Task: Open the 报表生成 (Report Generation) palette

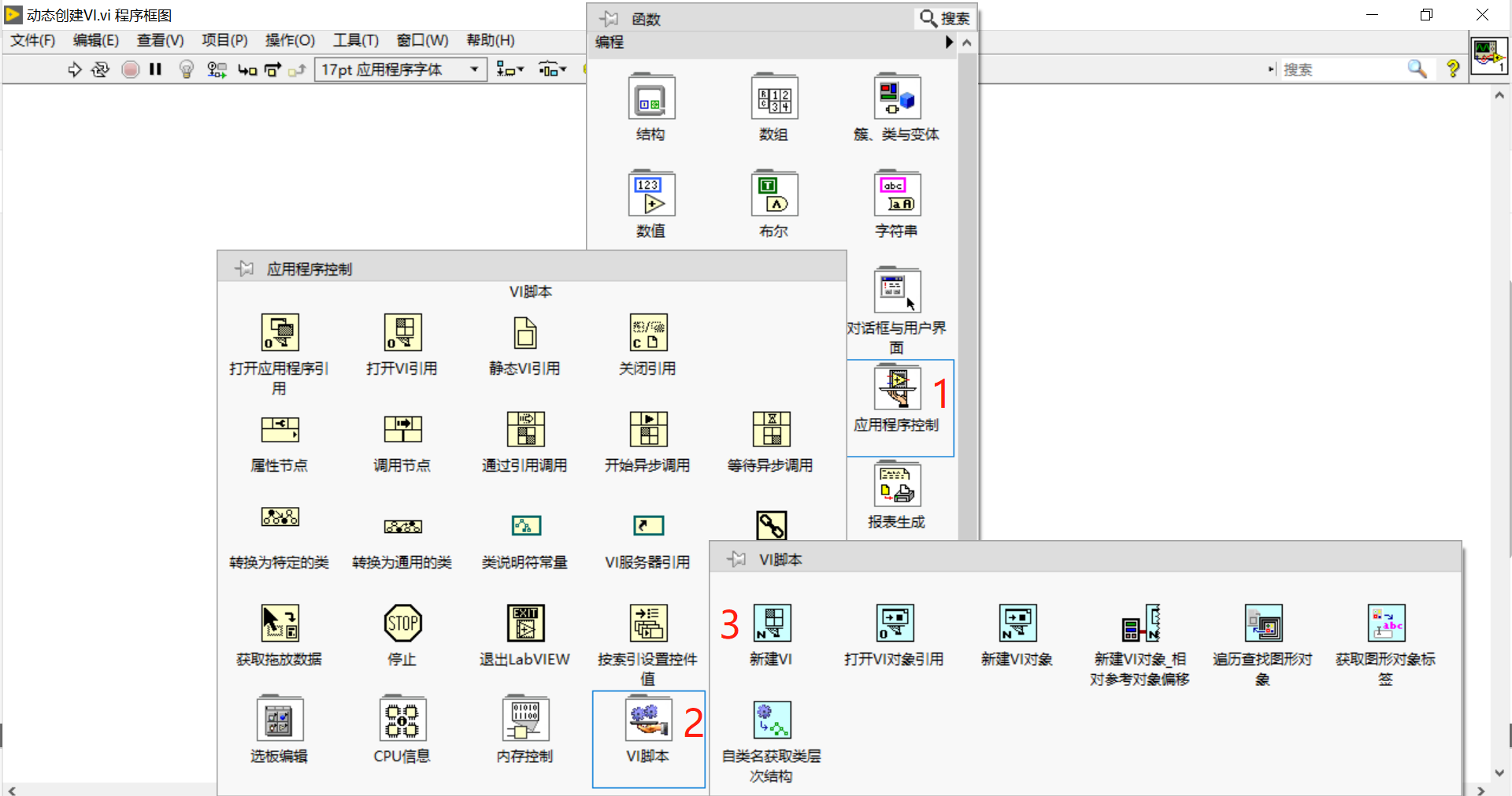Action: click(x=896, y=484)
